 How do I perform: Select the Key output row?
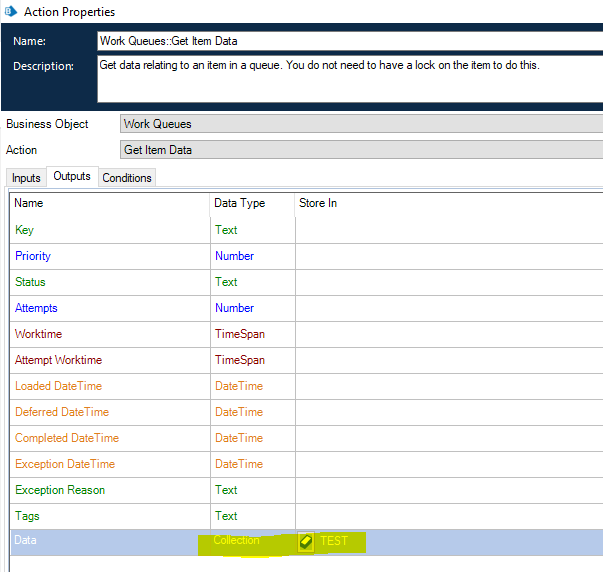pos(306,230)
